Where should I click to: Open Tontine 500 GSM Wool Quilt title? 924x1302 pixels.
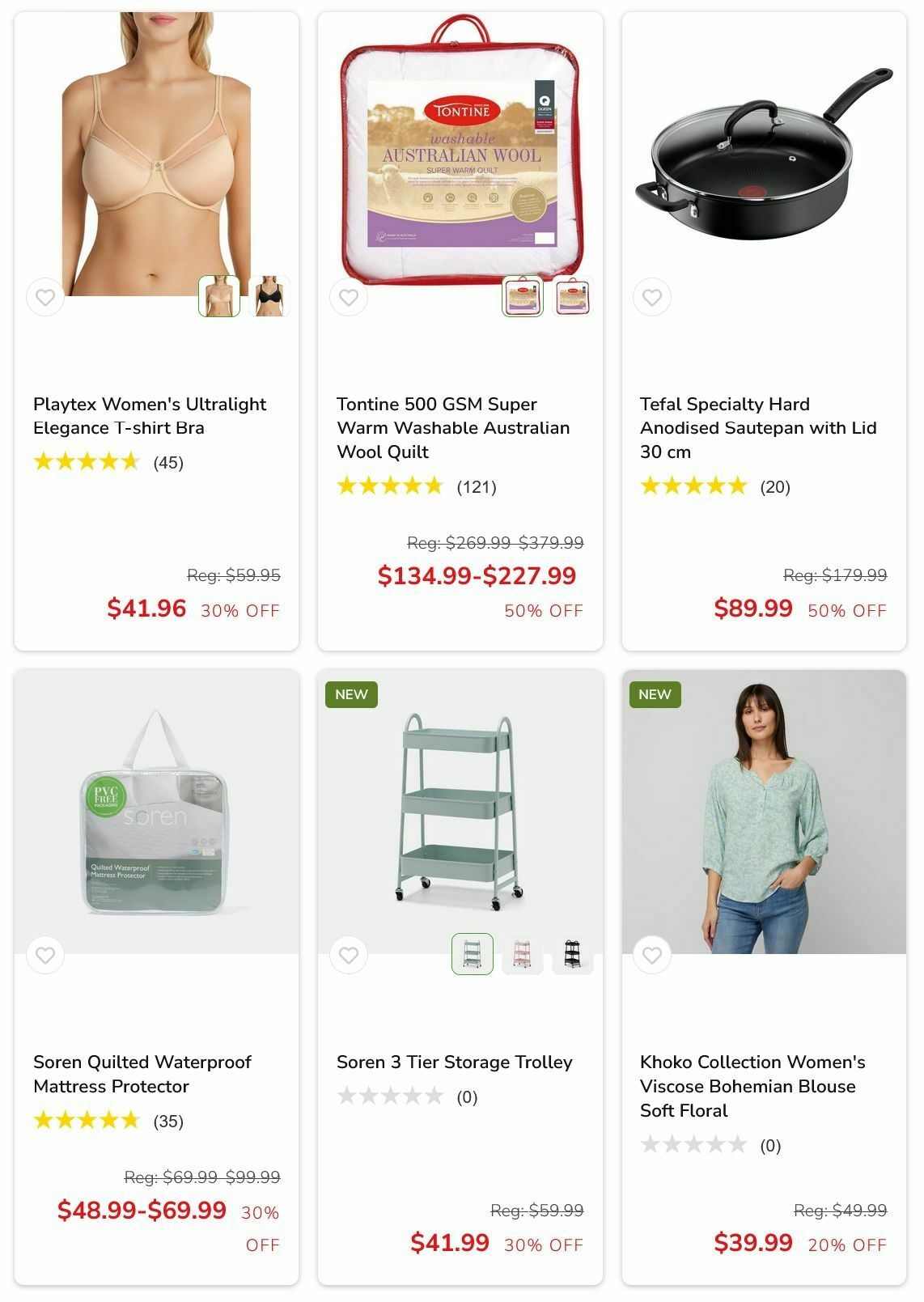(453, 428)
